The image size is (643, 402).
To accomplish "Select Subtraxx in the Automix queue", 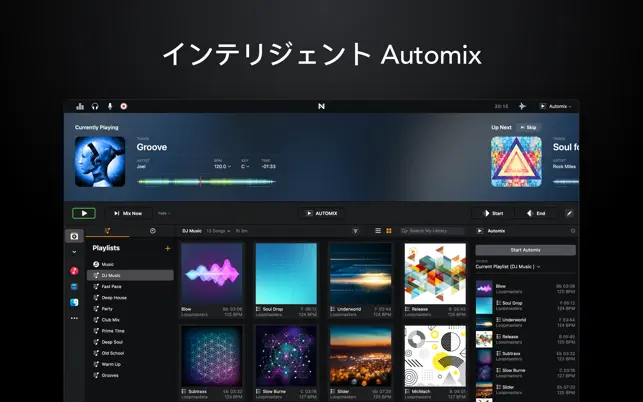I will tap(525, 356).
